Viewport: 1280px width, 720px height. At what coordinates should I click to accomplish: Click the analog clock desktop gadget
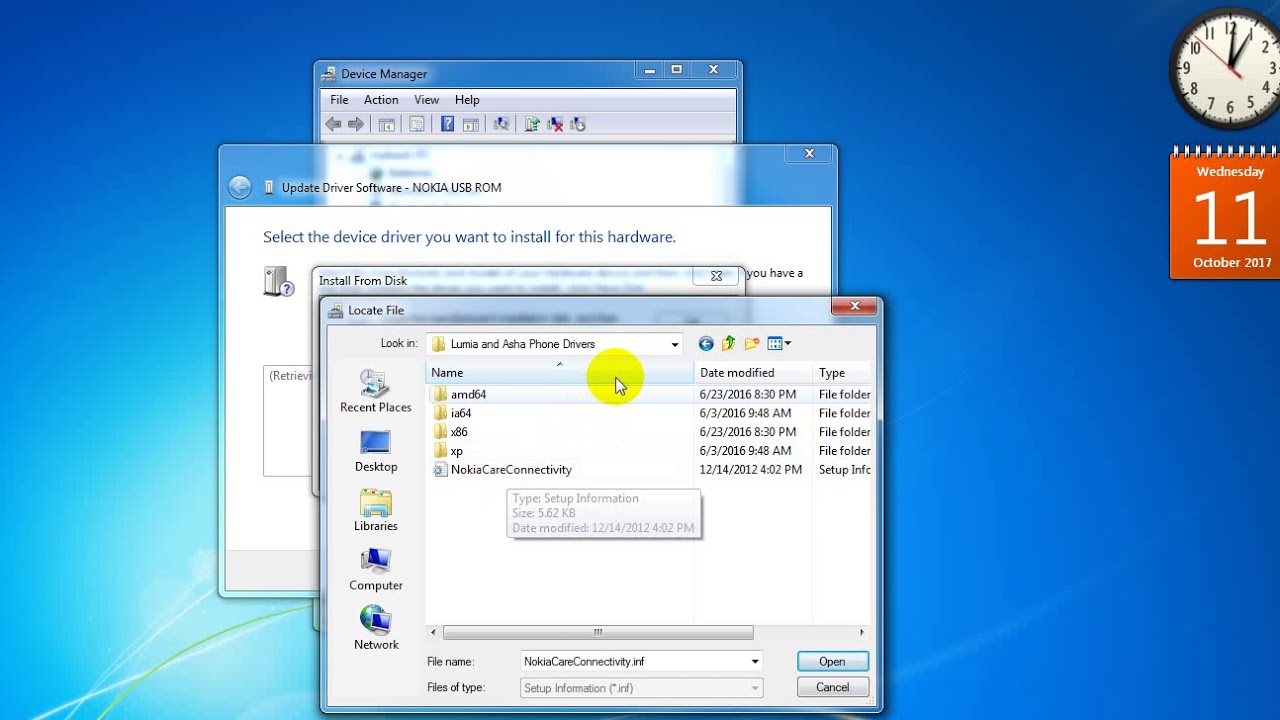(x=1226, y=68)
